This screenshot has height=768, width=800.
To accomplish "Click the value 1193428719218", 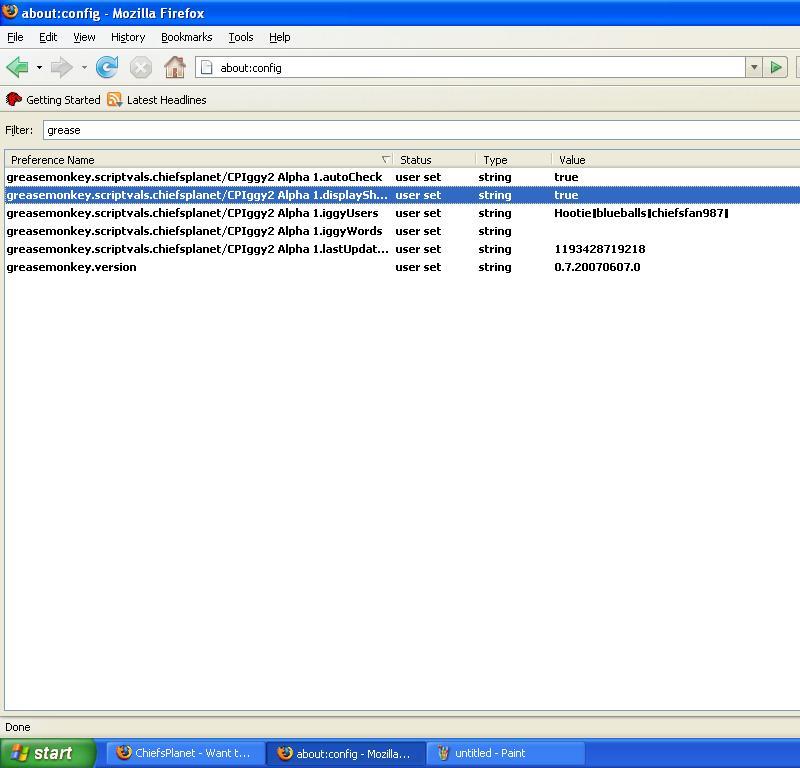I will point(599,249).
